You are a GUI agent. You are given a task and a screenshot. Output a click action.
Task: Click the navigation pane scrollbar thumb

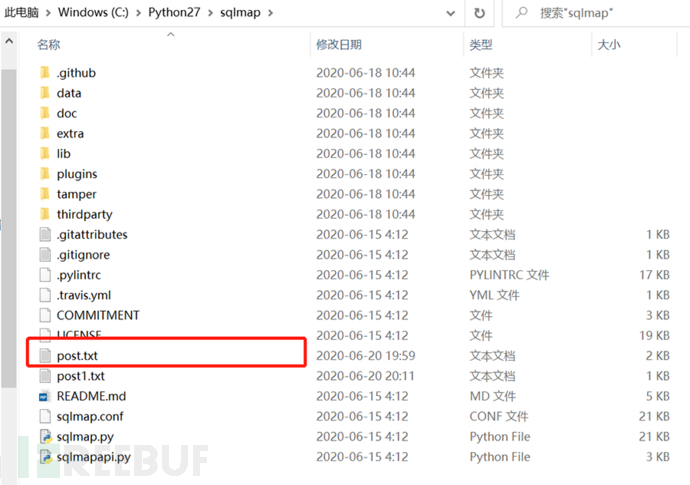(9, 229)
